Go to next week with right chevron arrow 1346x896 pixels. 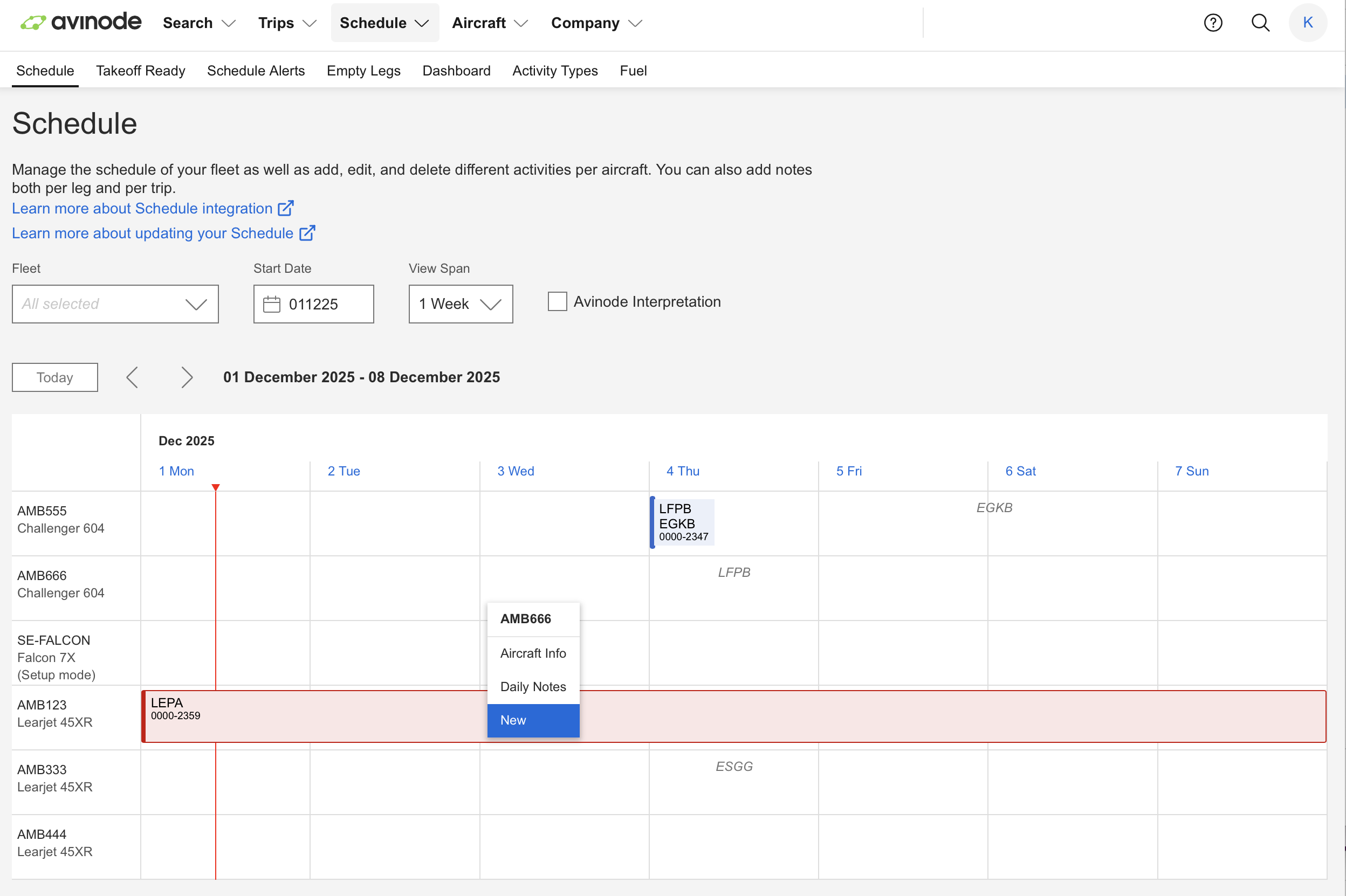(x=187, y=377)
